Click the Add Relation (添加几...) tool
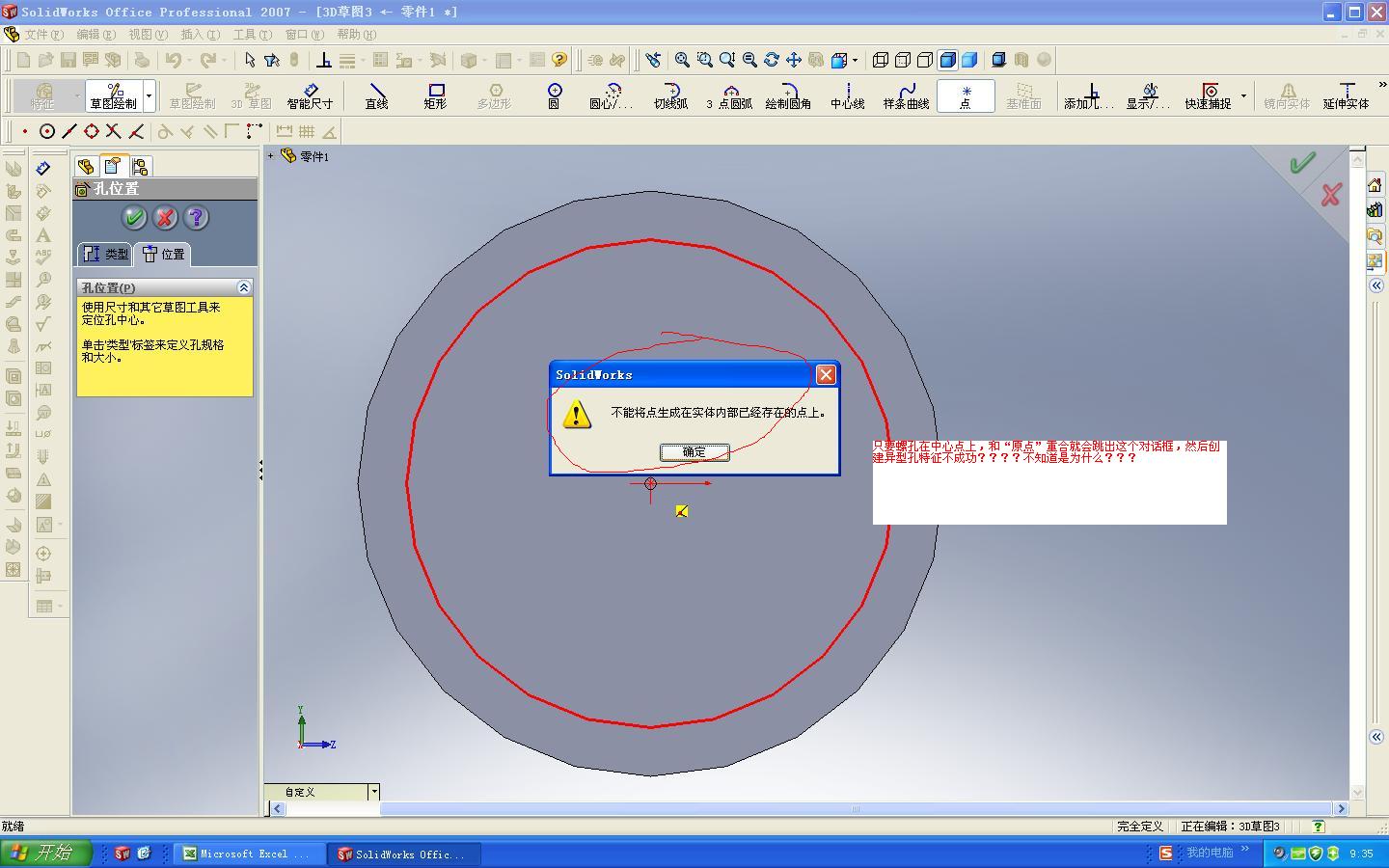1389x868 pixels. [1088, 96]
